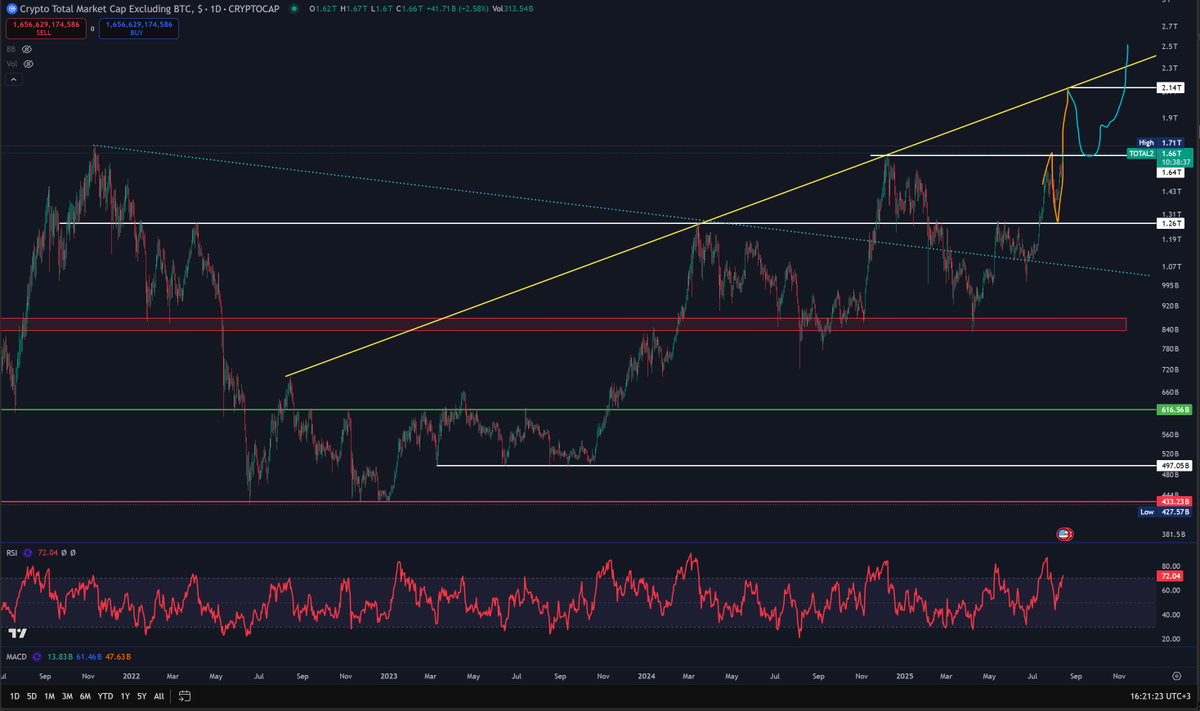The height and width of the screenshot is (711, 1200).
Task: Click the 381.5B price axis label
Action: 1172,535
